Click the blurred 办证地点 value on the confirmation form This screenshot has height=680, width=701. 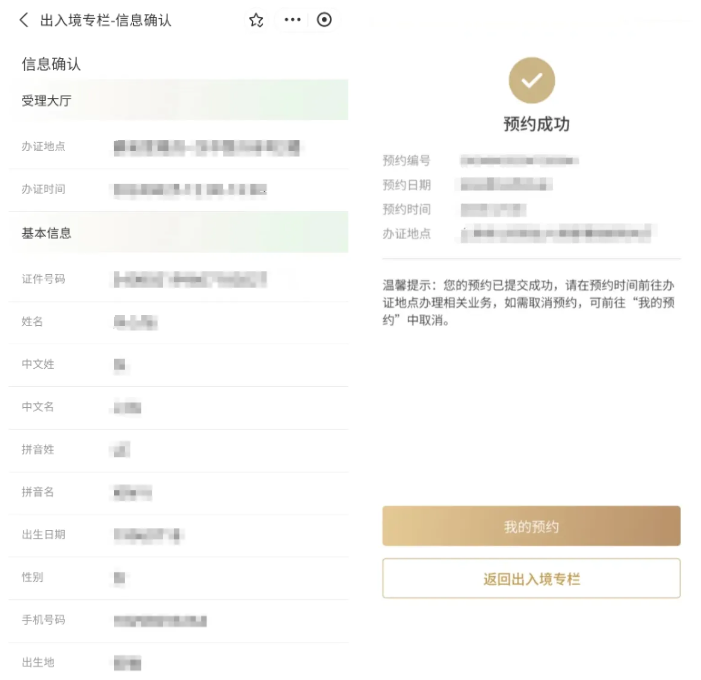(206, 147)
